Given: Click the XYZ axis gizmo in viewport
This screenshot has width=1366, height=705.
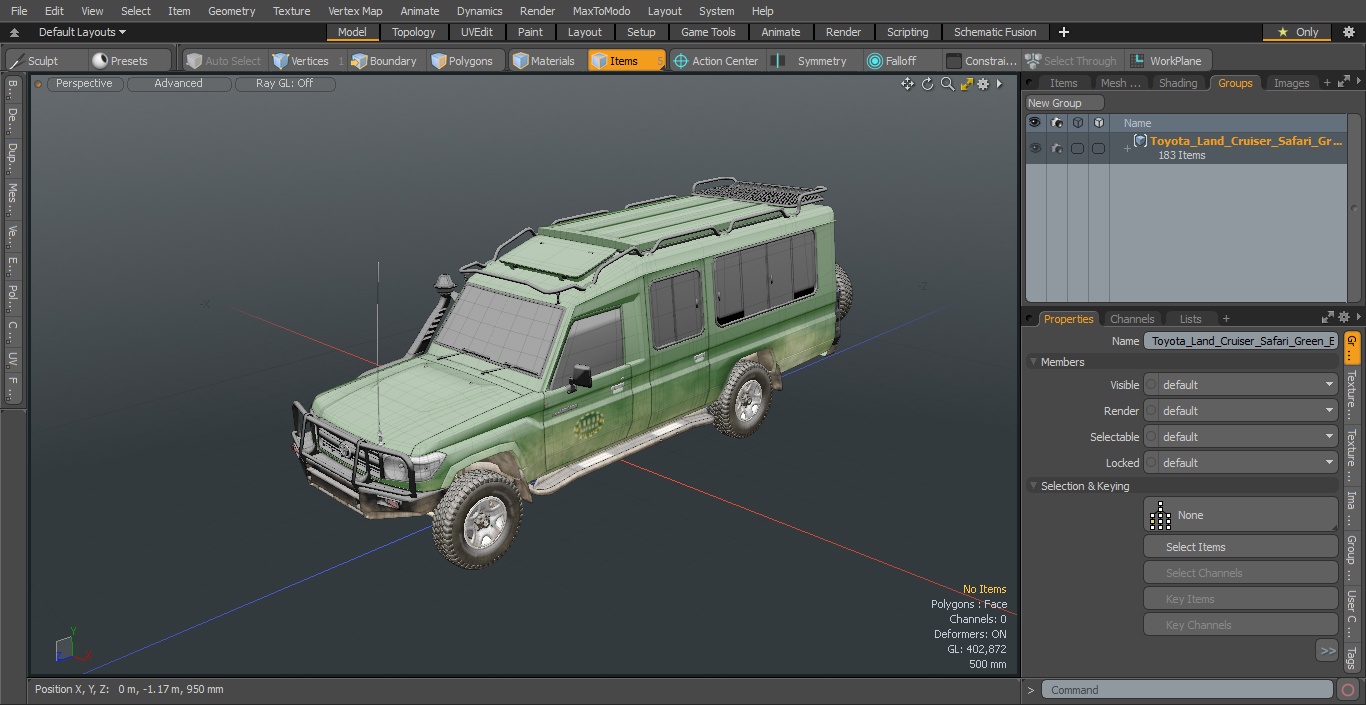Looking at the screenshot, I should (x=72, y=646).
